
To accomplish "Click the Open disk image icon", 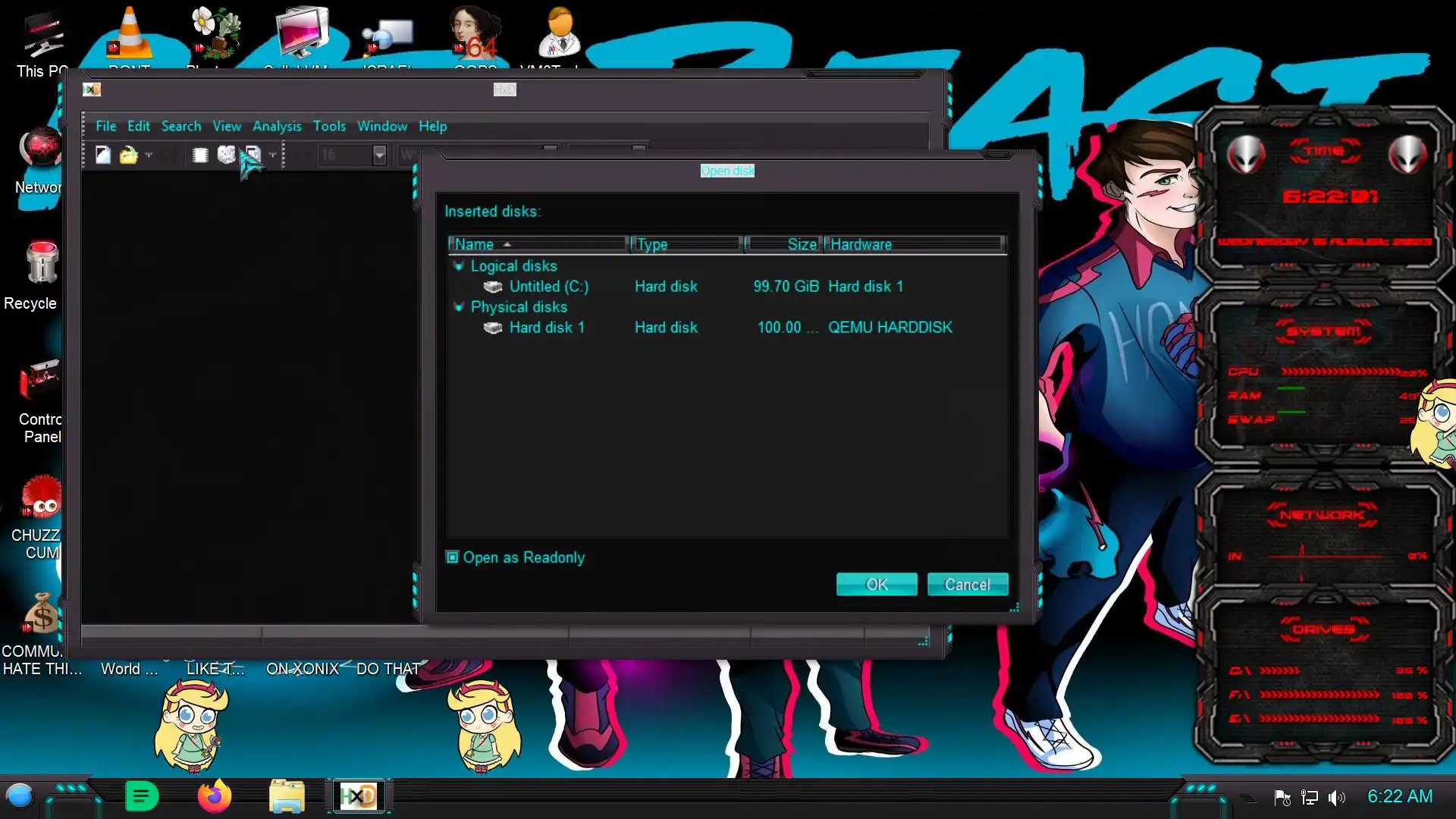I will pos(253,155).
